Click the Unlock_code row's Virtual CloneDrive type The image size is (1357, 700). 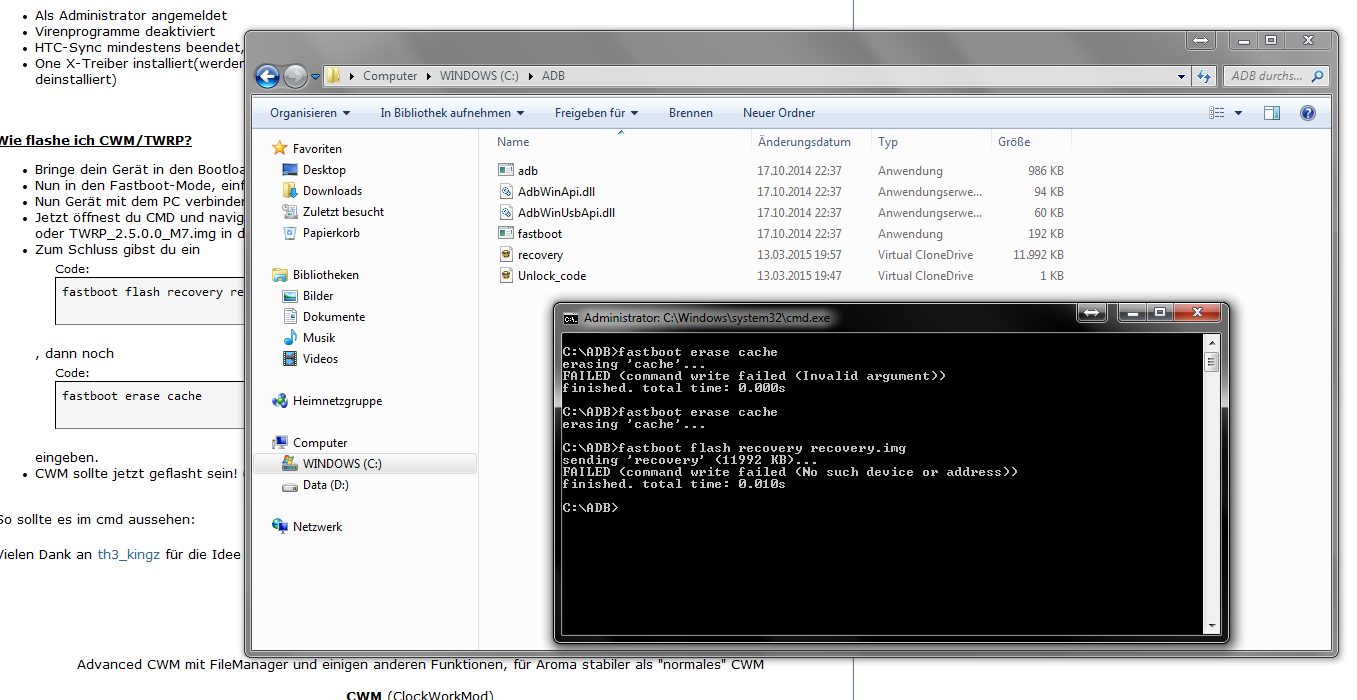(x=925, y=276)
